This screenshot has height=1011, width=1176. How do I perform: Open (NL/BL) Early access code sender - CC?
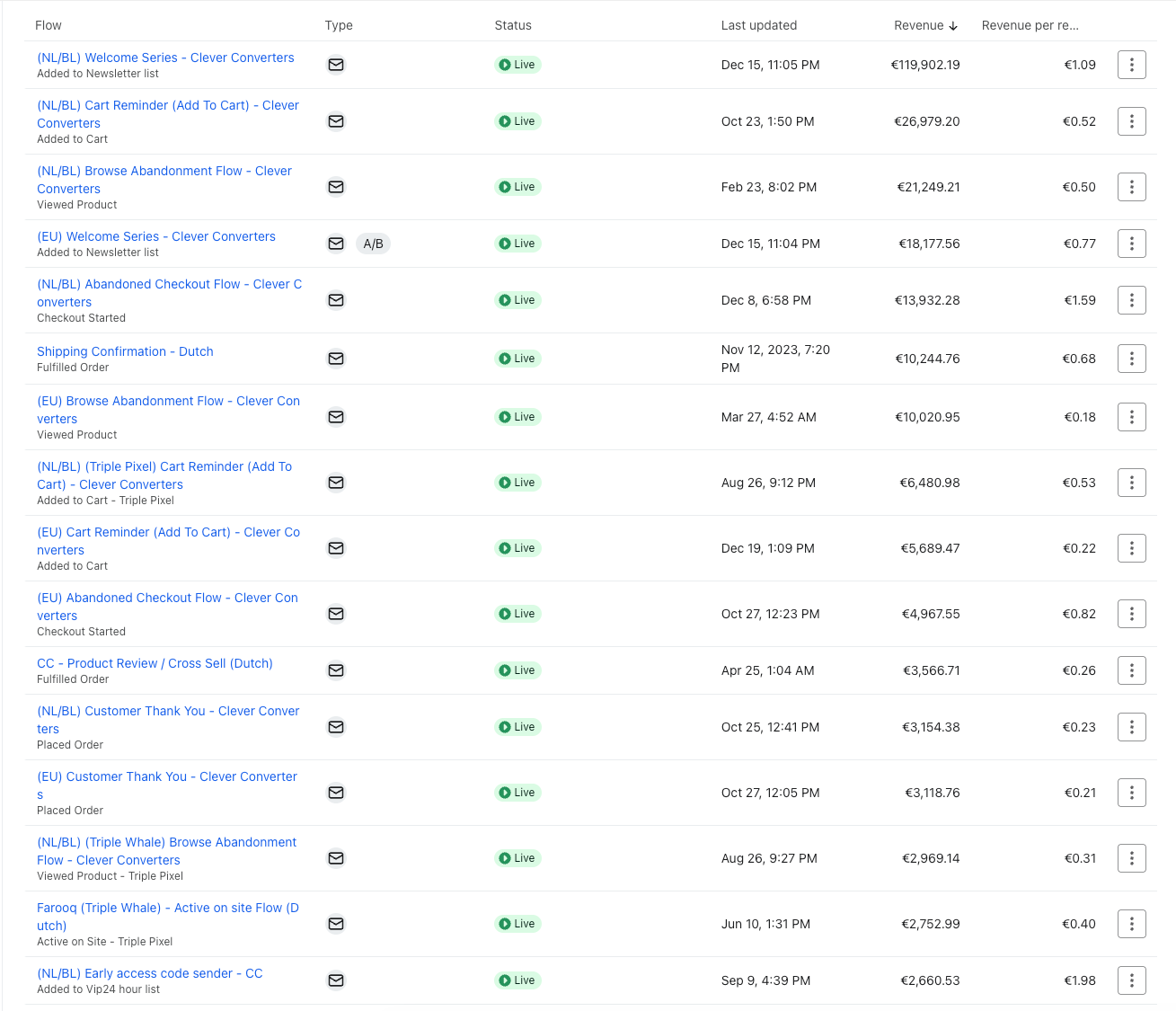coord(150,973)
